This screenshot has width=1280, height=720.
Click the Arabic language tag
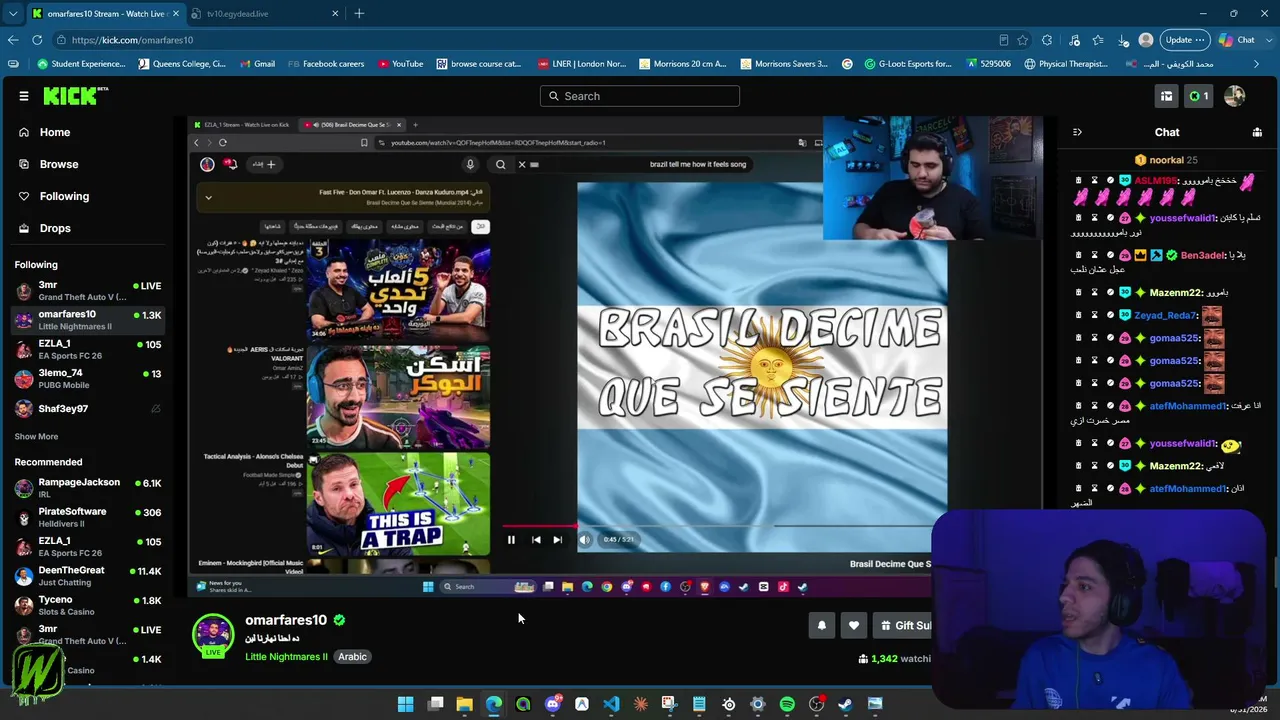(x=352, y=657)
